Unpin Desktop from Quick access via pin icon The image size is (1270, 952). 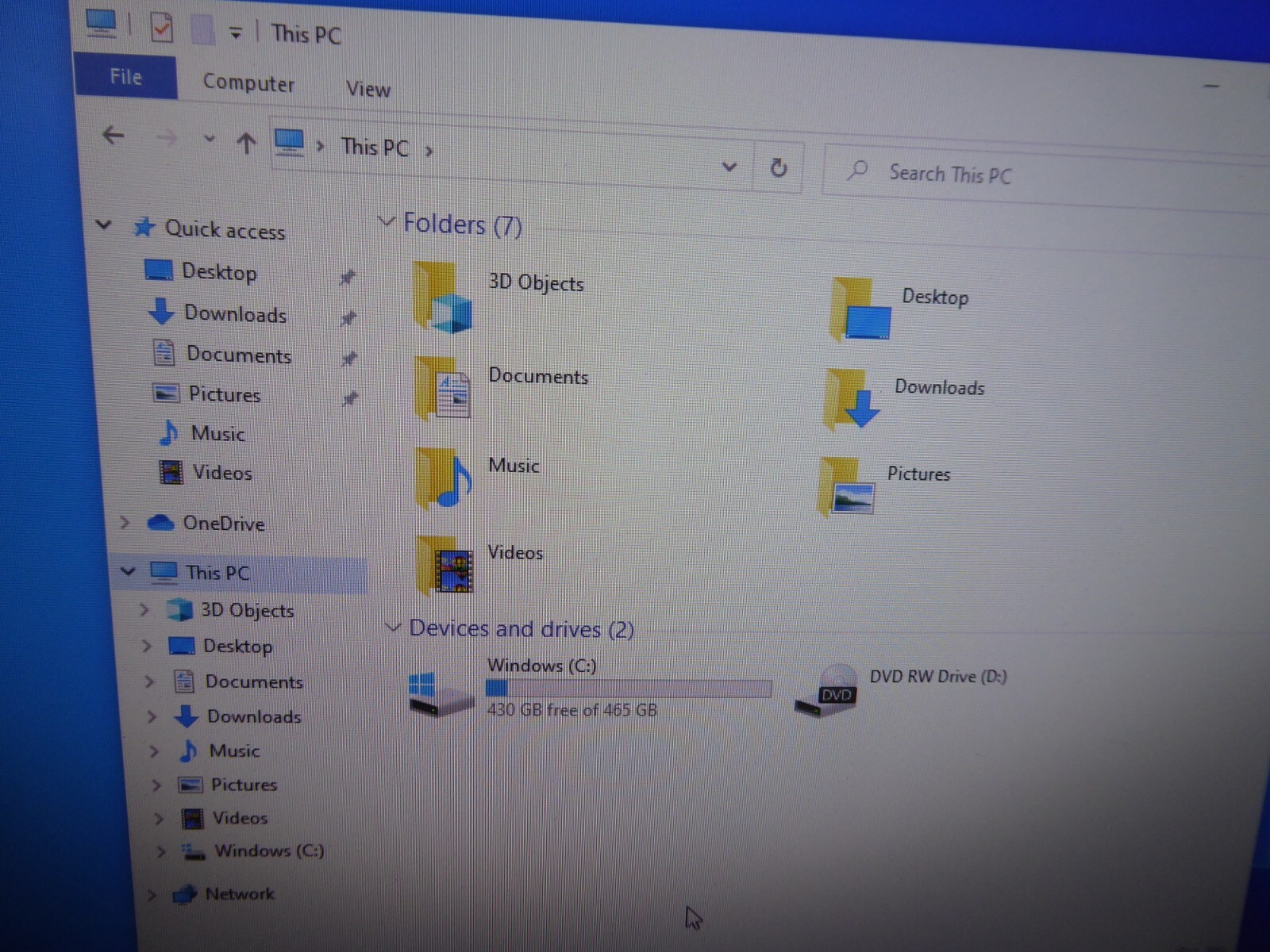point(347,278)
